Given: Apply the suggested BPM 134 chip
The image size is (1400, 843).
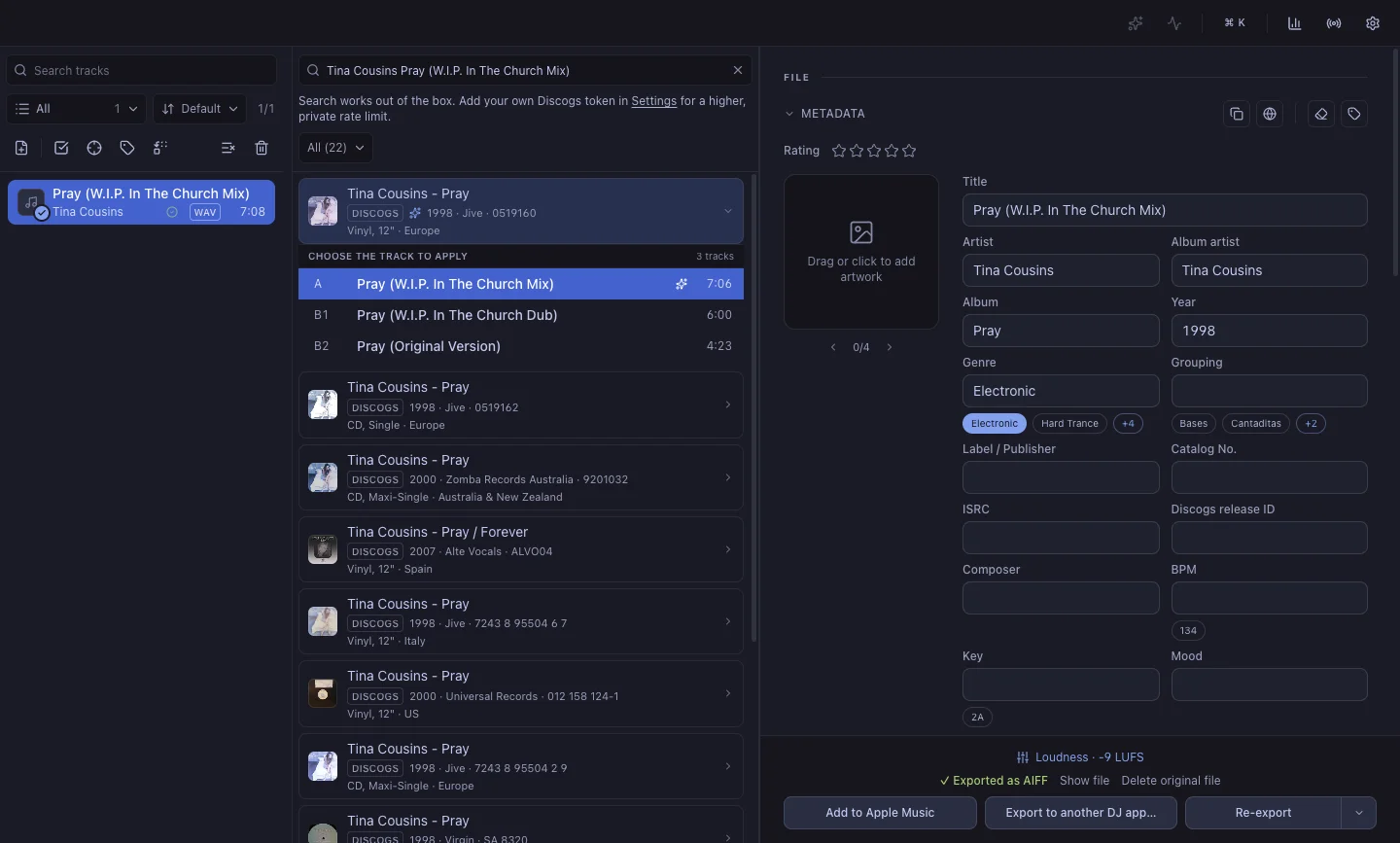Looking at the screenshot, I should coord(1188,631).
